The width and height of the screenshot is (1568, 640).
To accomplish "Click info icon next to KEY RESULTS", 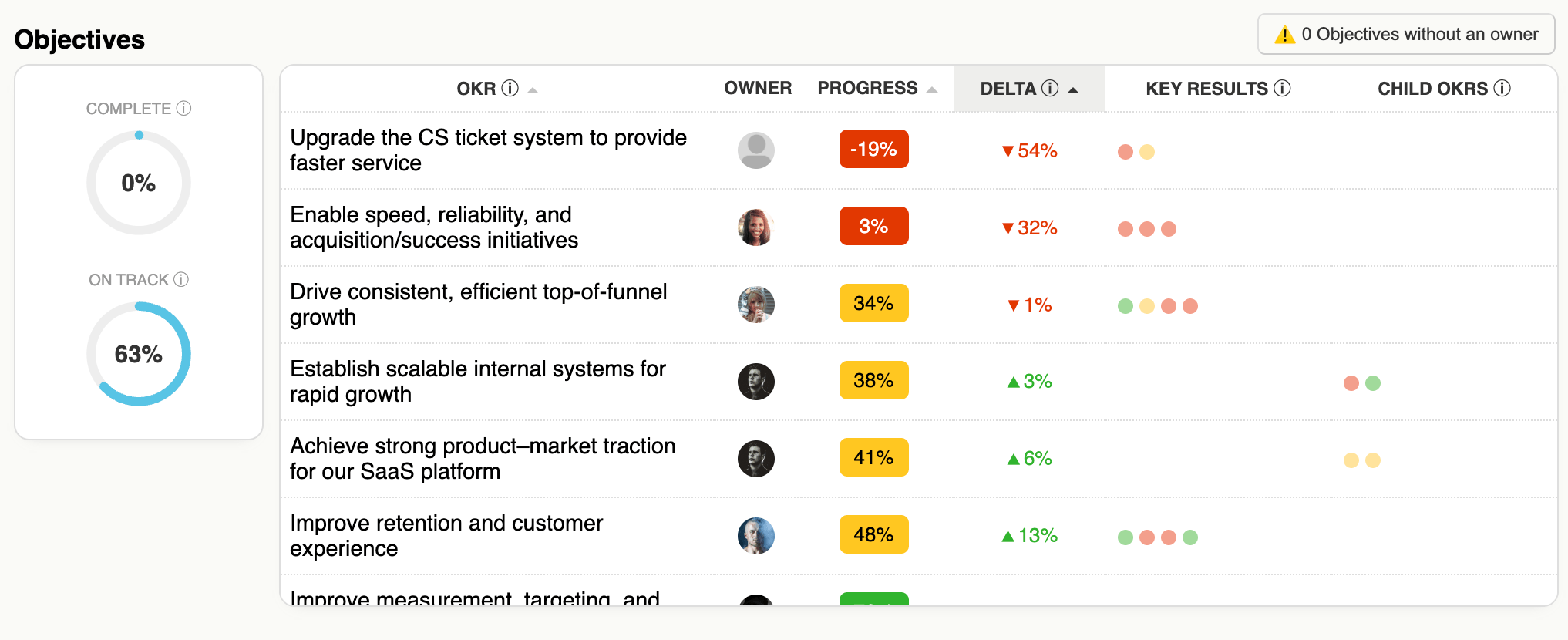I will (x=1282, y=88).
